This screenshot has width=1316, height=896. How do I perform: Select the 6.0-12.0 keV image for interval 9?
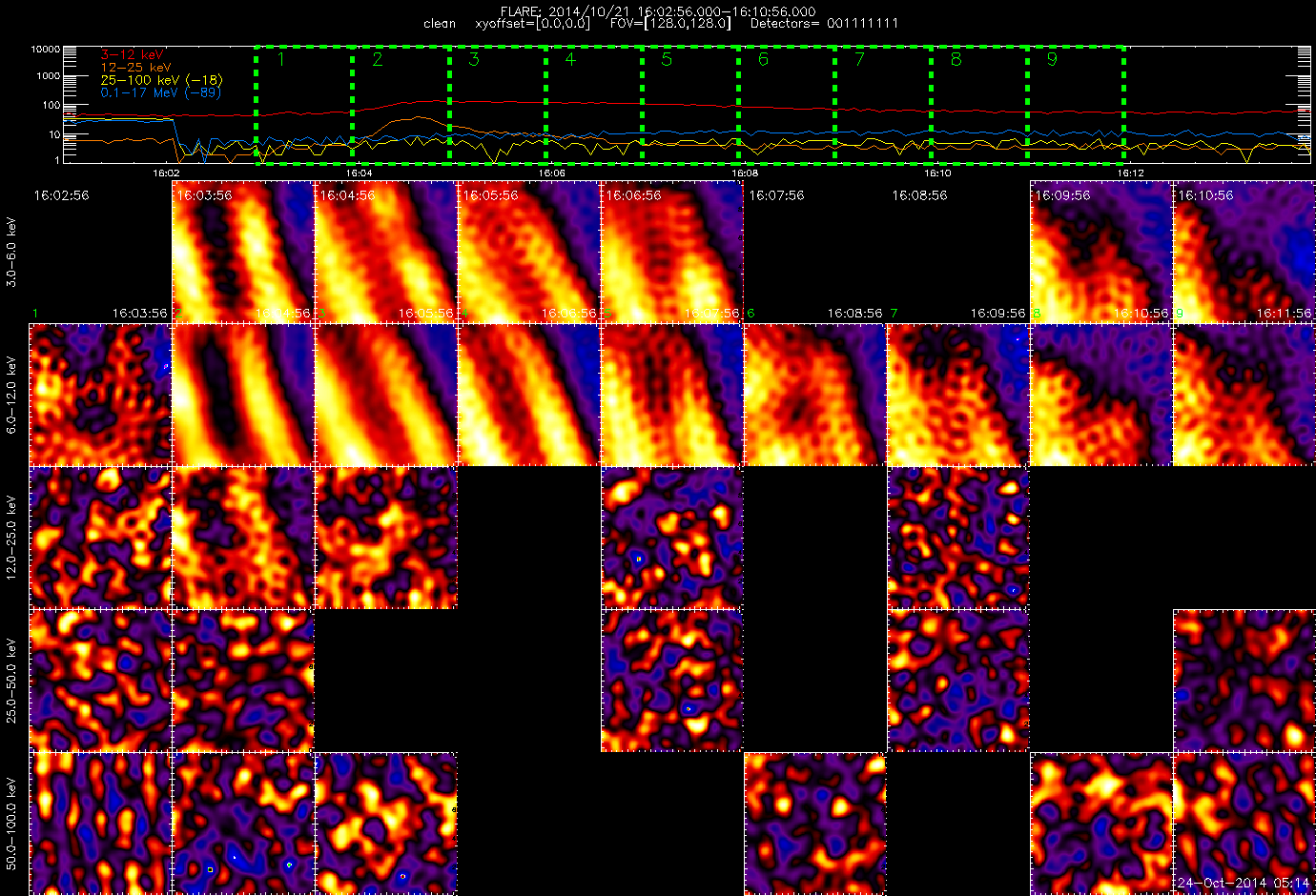tap(1244, 395)
